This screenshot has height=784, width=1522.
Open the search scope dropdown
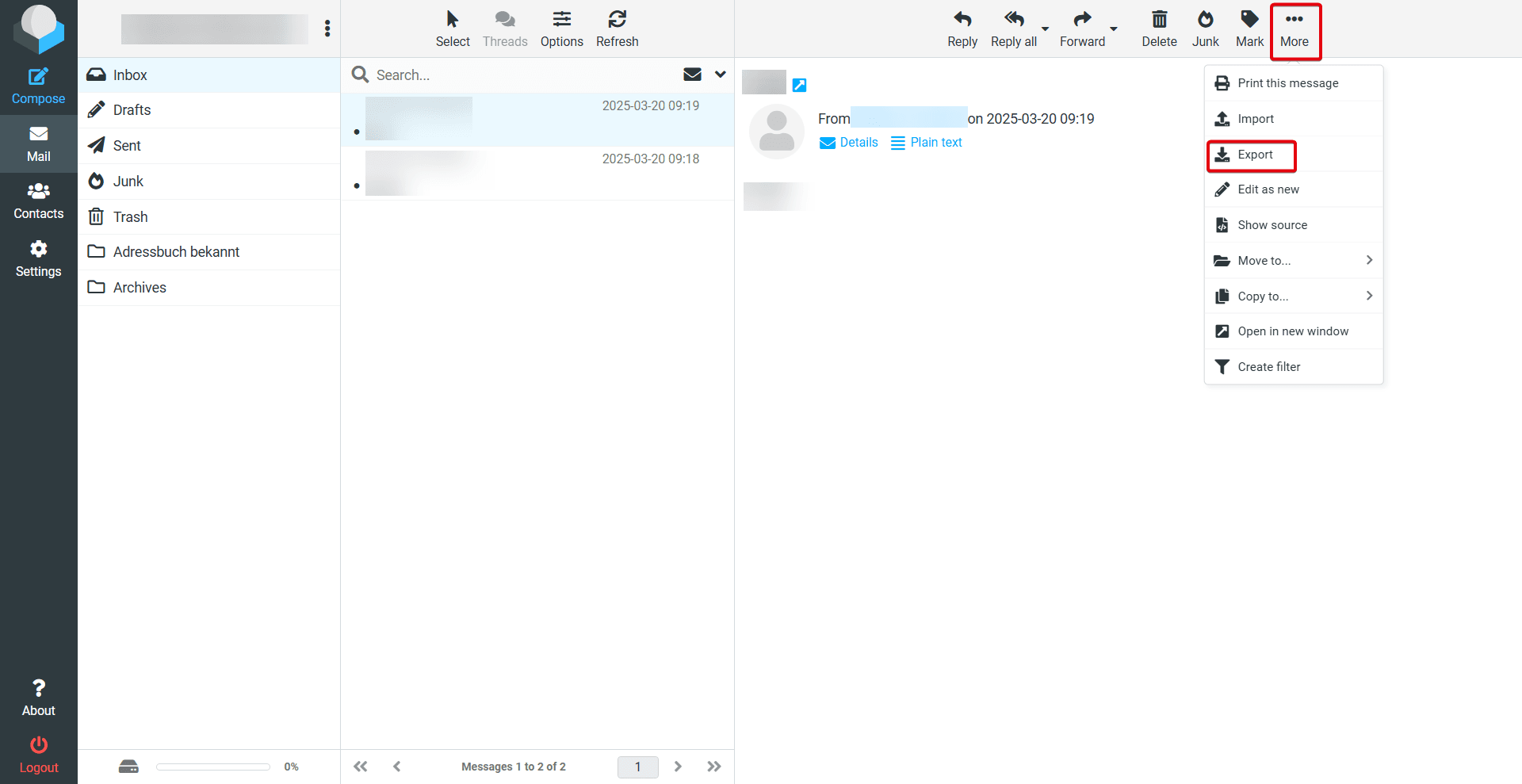720,75
